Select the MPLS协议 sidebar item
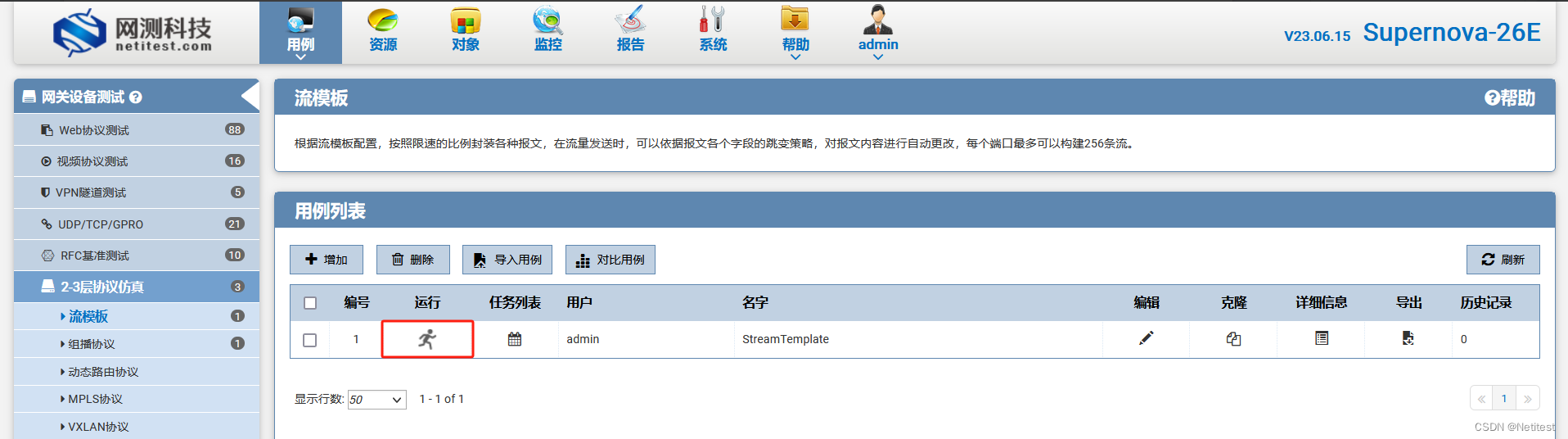This screenshot has height=439, width=1568. pos(137,399)
